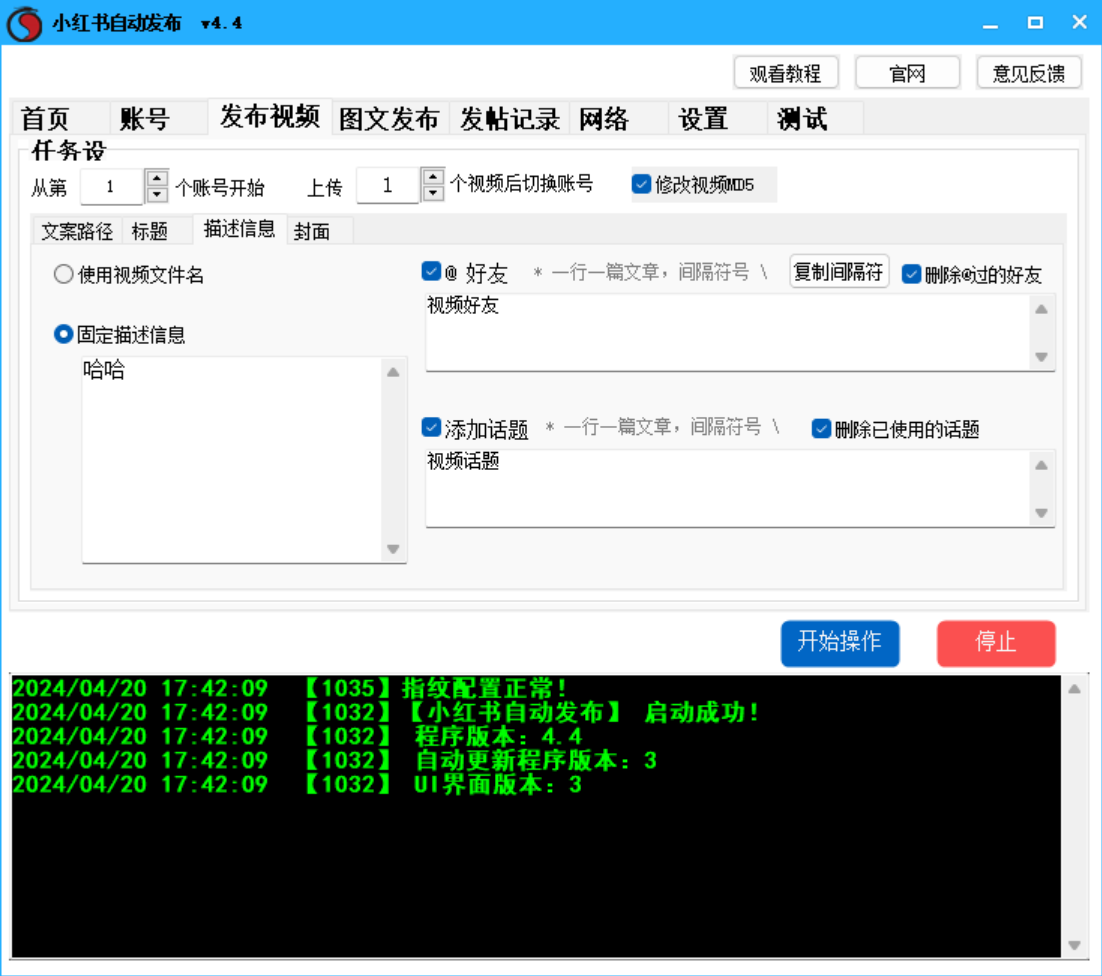Increase the starting account number
The height and width of the screenshot is (976, 1102).
pos(157,178)
